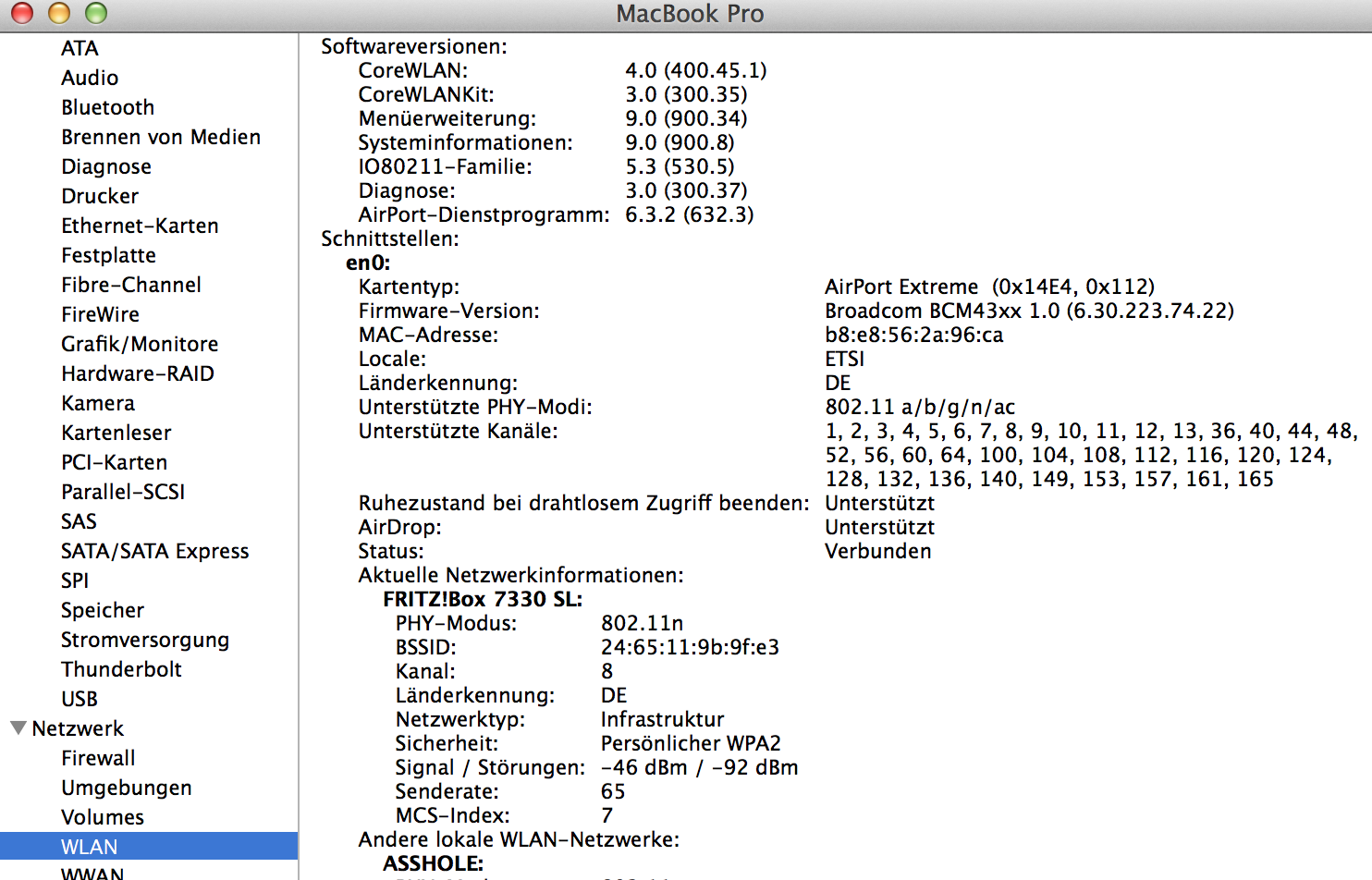Click the Persönlicher WPA2 security value
Viewport: 1372px width, 880px height.
point(691,743)
